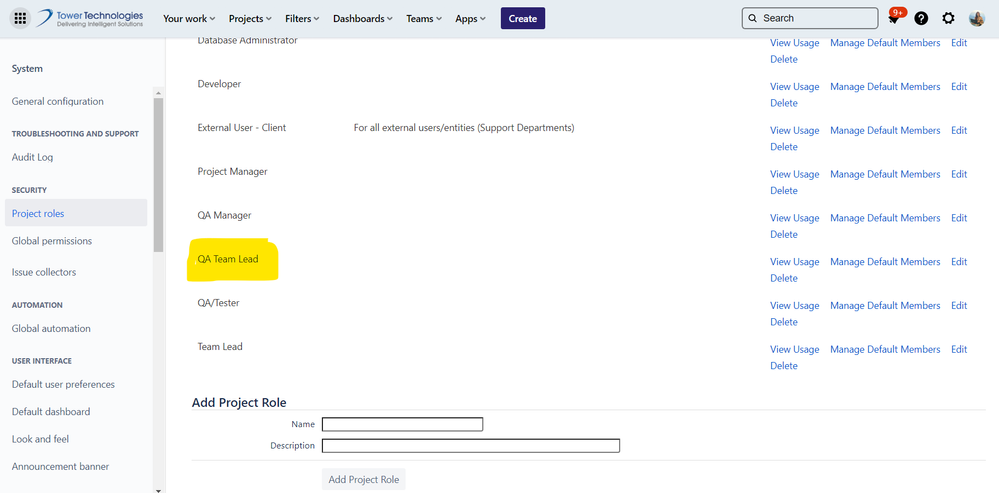Delete the QA Manager role
The width and height of the screenshot is (999, 493).
784,235
